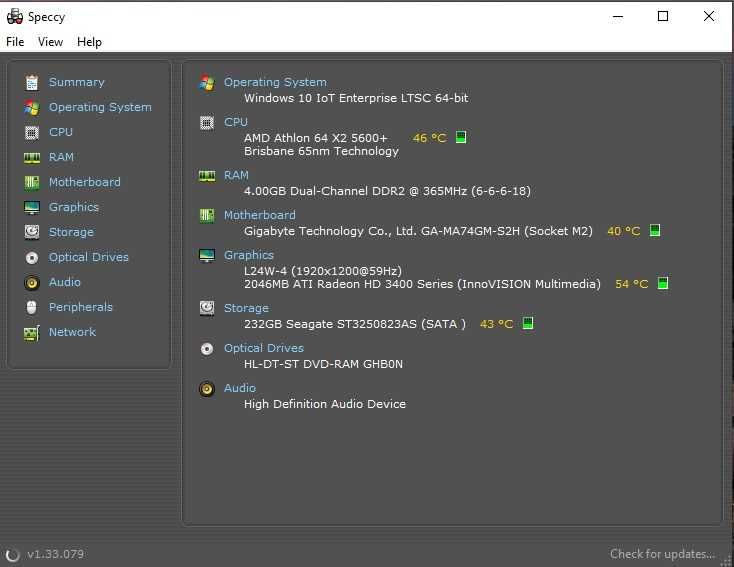Open the View menu
This screenshot has height=567, width=734.
[x=50, y=42]
